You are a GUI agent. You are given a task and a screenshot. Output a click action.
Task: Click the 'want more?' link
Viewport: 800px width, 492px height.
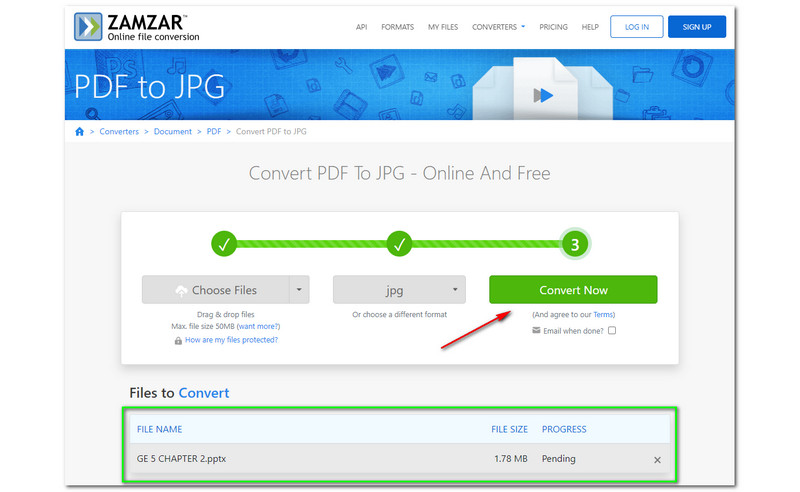tap(257, 327)
